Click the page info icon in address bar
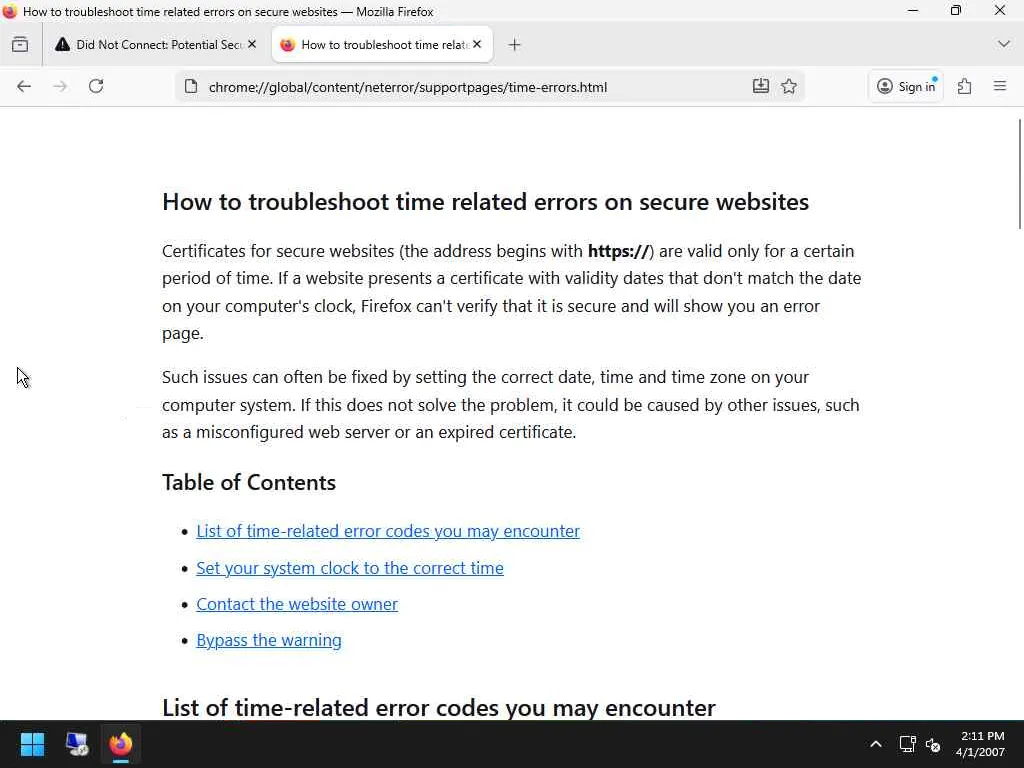Viewport: 1024px width, 768px height. click(x=191, y=86)
